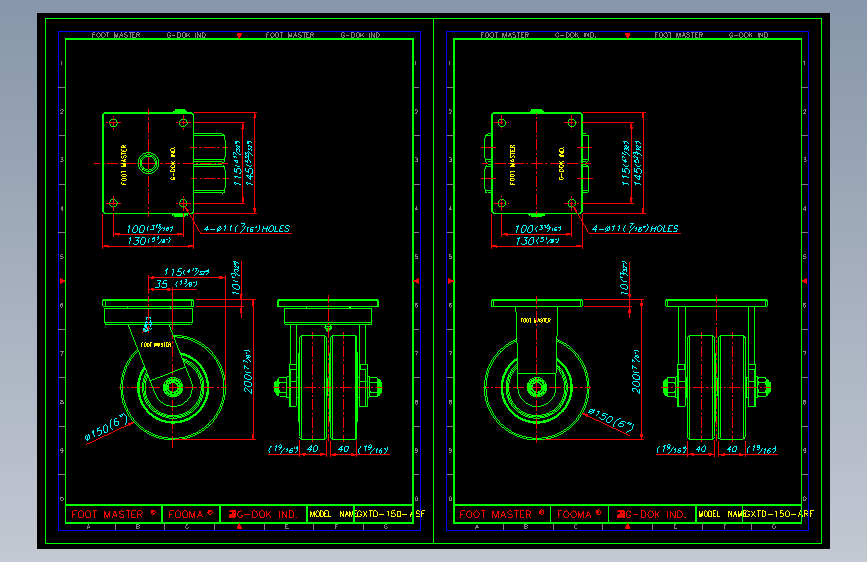Select the 200 height dimension on left sheet
The image size is (867, 562).
pyautogui.click(x=248, y=372)
